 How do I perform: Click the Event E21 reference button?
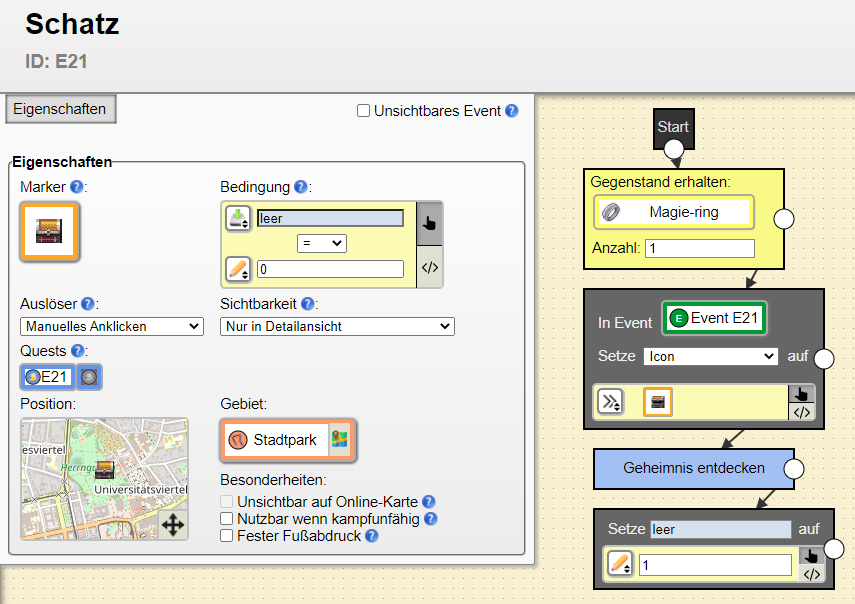point(714,319)
